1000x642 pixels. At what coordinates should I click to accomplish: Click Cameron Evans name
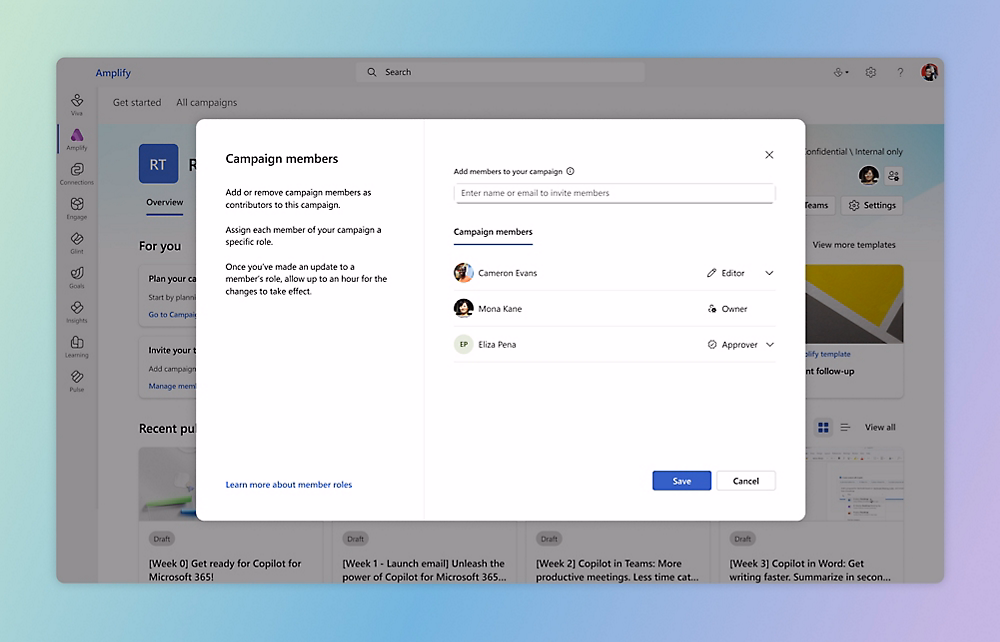pyautogui.click(x=508, y=273)
